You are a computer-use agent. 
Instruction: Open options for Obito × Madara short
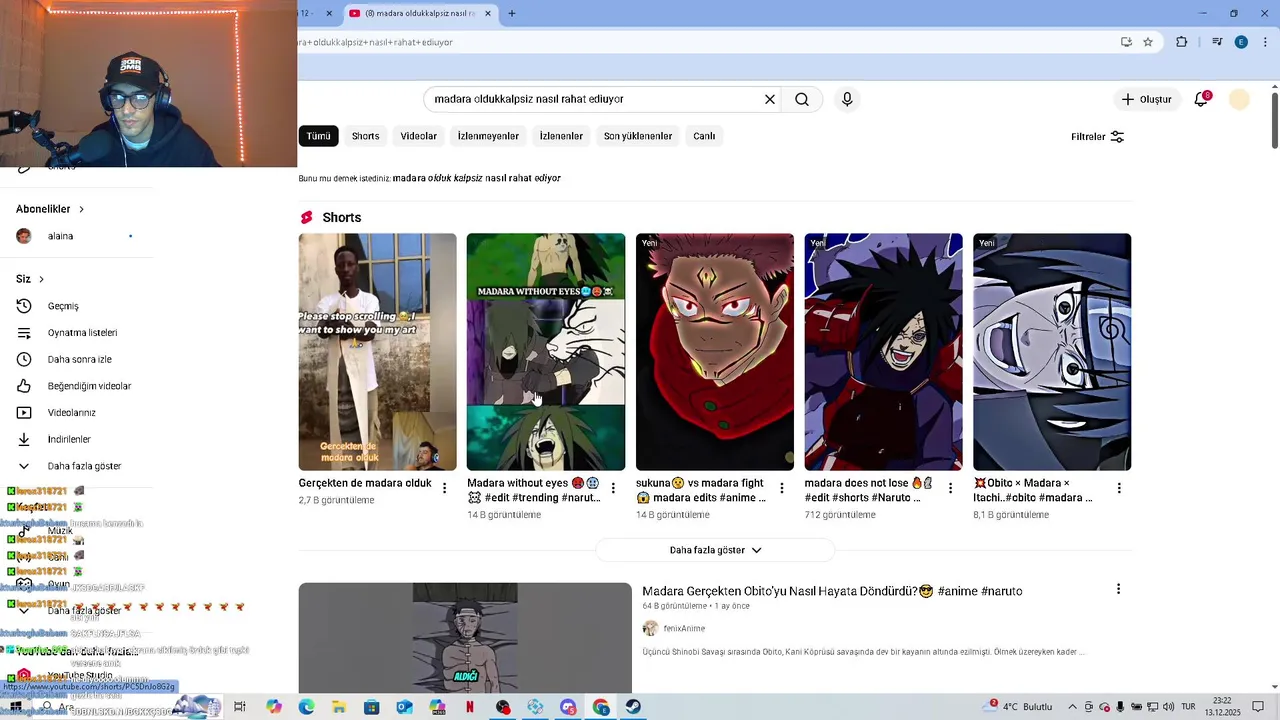click(1119, 488)
